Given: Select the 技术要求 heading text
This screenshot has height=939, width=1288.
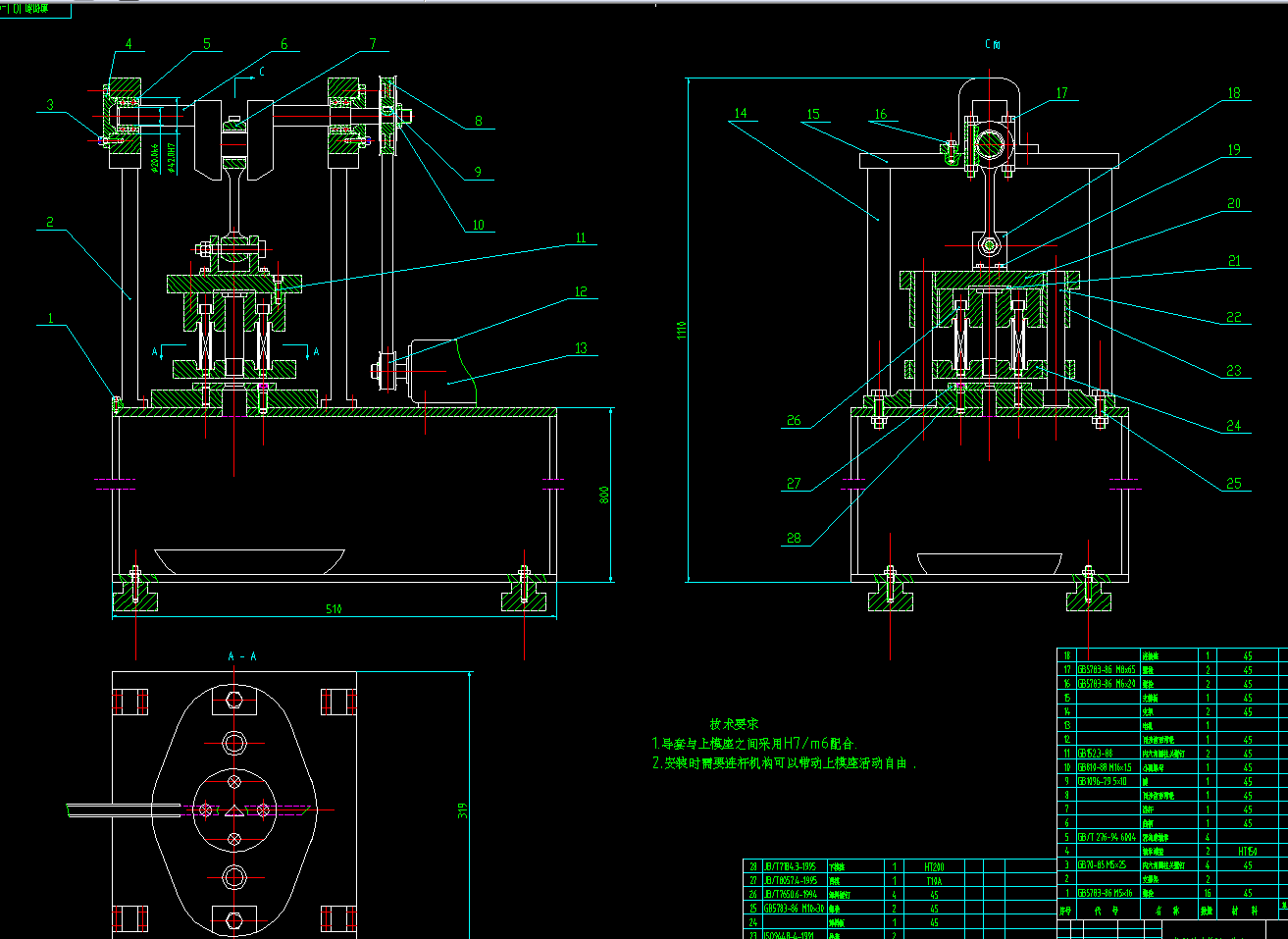Looking at the screenshot, I should point(735,724).
